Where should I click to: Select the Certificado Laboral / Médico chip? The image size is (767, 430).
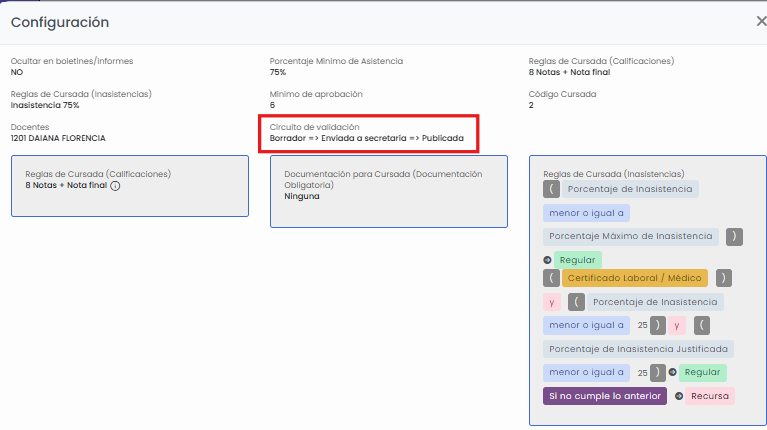pyautogui.click(x=634, y=278)
